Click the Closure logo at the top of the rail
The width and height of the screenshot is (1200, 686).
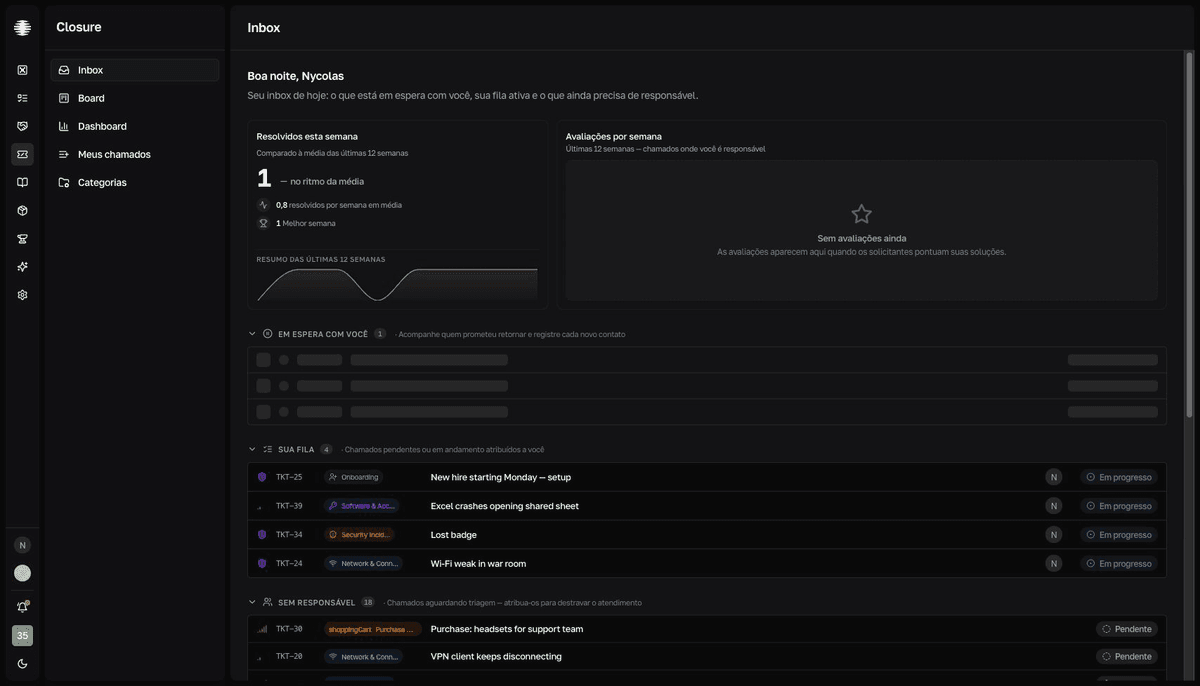[22, 28]
